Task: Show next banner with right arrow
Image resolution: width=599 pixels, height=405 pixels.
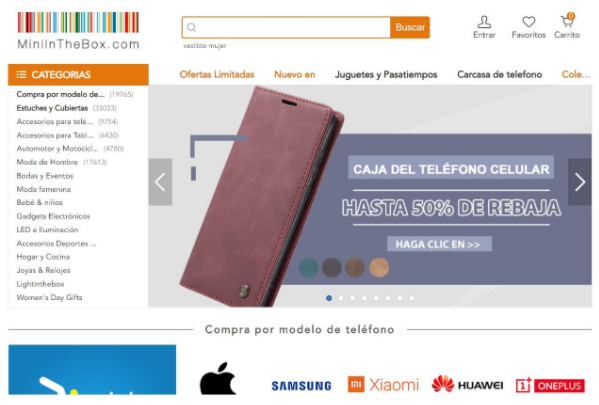Action: (580, 182)
